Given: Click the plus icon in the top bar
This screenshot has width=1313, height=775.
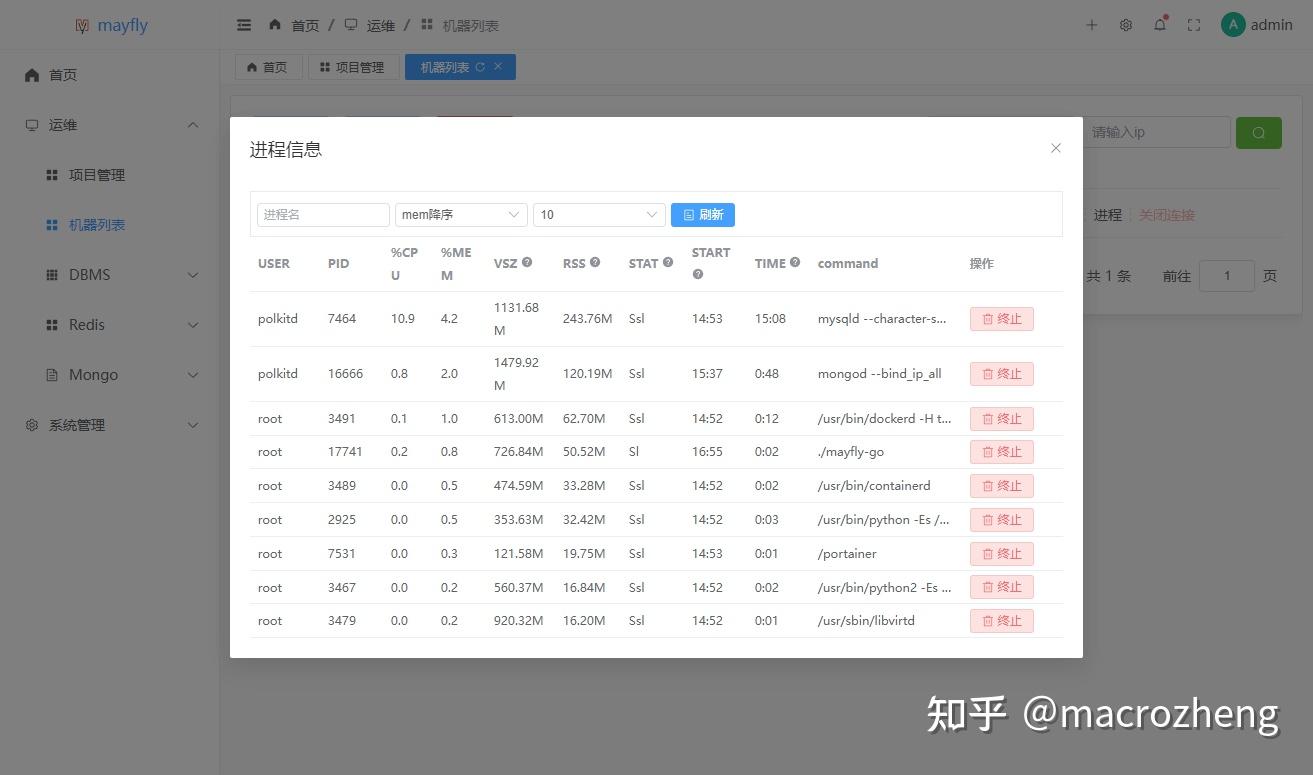Looking at the screenshot, I should pyautogui.click(x=1091, y=25).
